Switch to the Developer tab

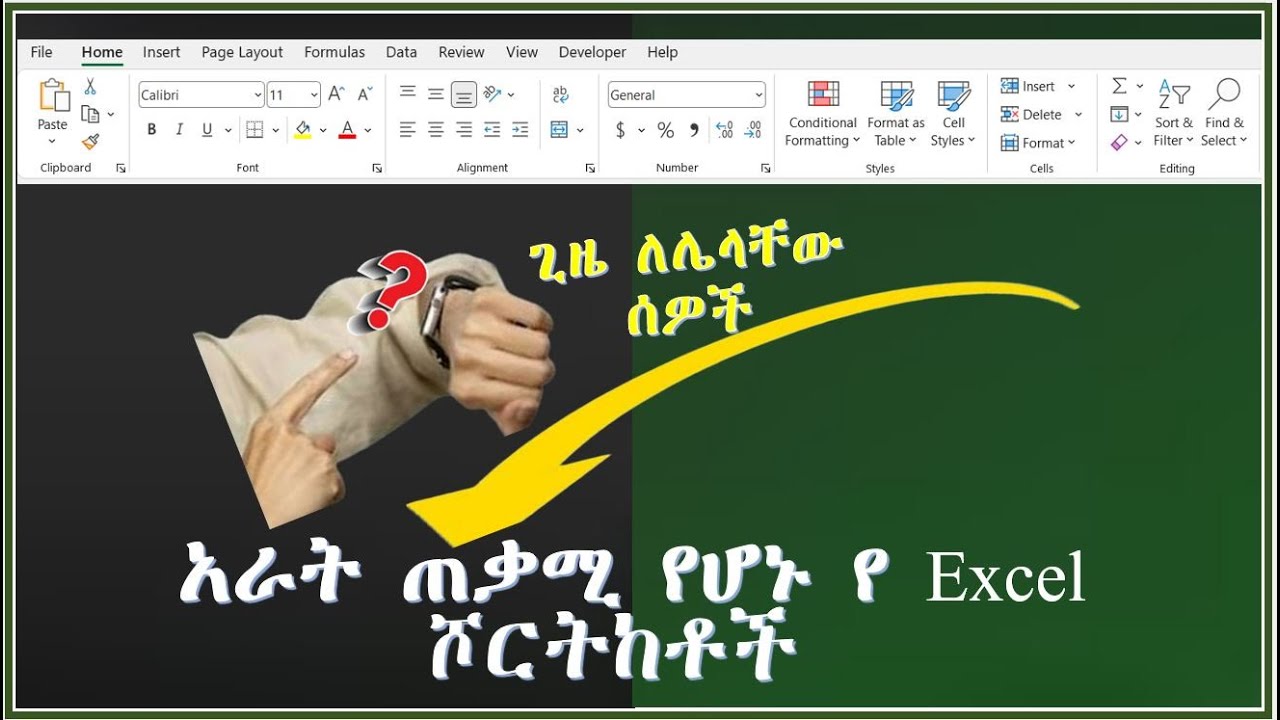[x=592, y=52]
